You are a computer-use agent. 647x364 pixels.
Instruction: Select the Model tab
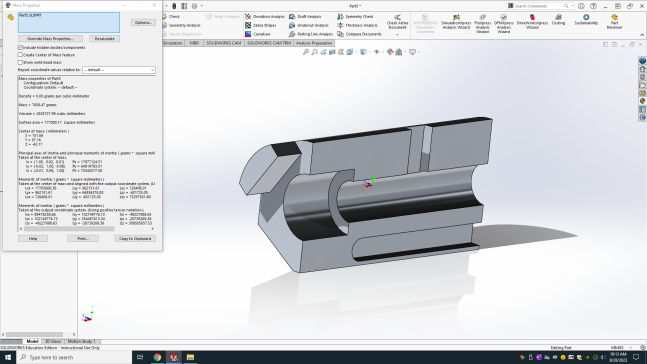click(x=32, y=341)
